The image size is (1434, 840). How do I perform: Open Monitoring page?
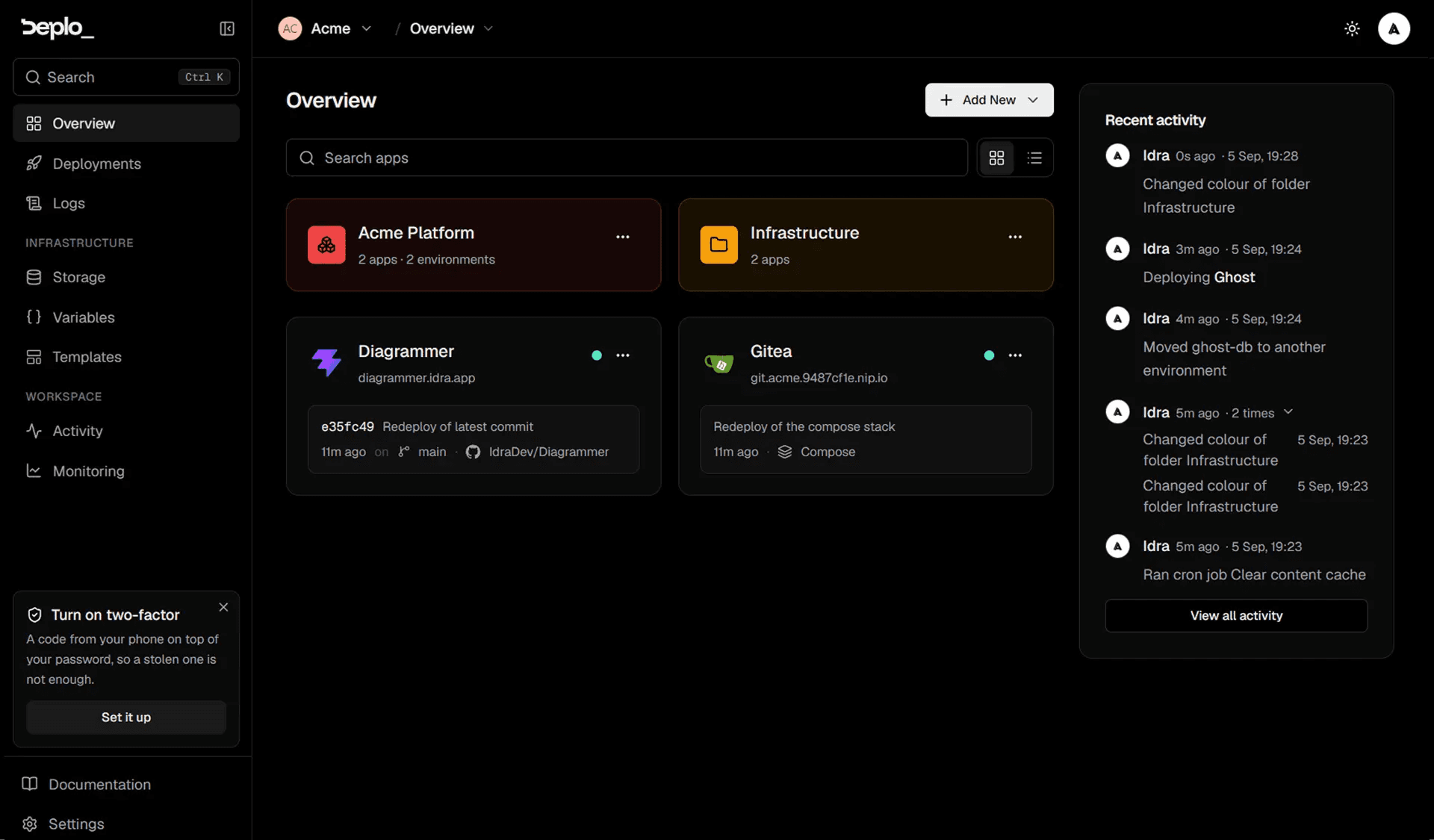pyautogui.click(x=126, y=471)
